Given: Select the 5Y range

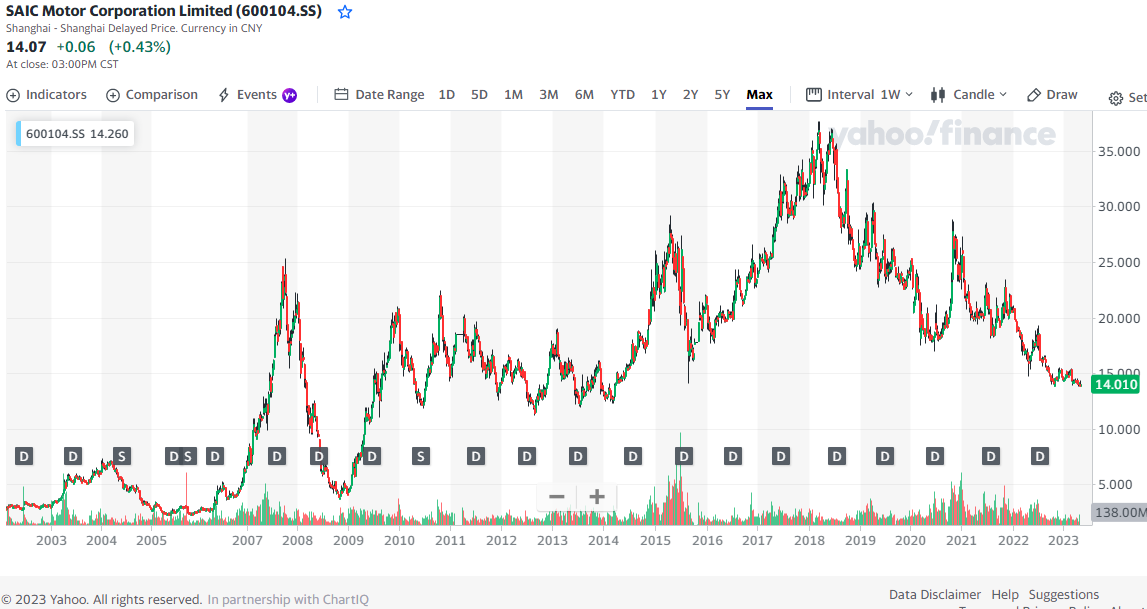Looking at the screenshot, I should [722, 94].
